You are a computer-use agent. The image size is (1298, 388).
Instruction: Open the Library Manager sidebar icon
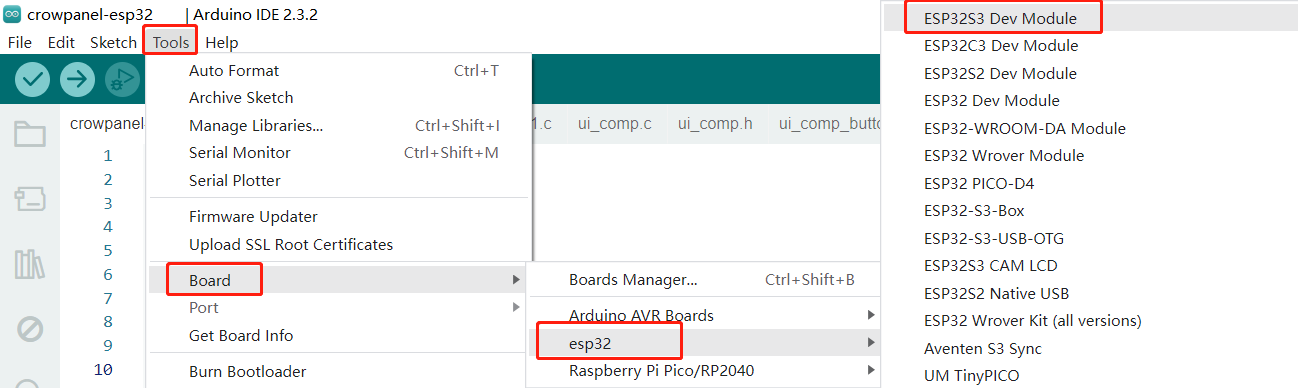pyautogui.click(x=30, y=264)
